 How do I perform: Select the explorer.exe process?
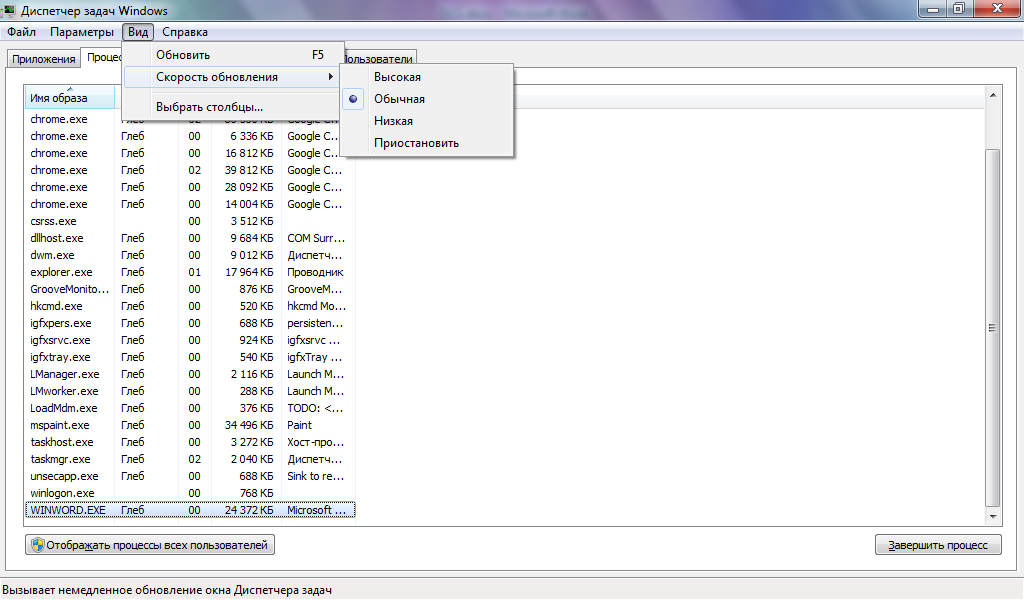click(190, 272)
